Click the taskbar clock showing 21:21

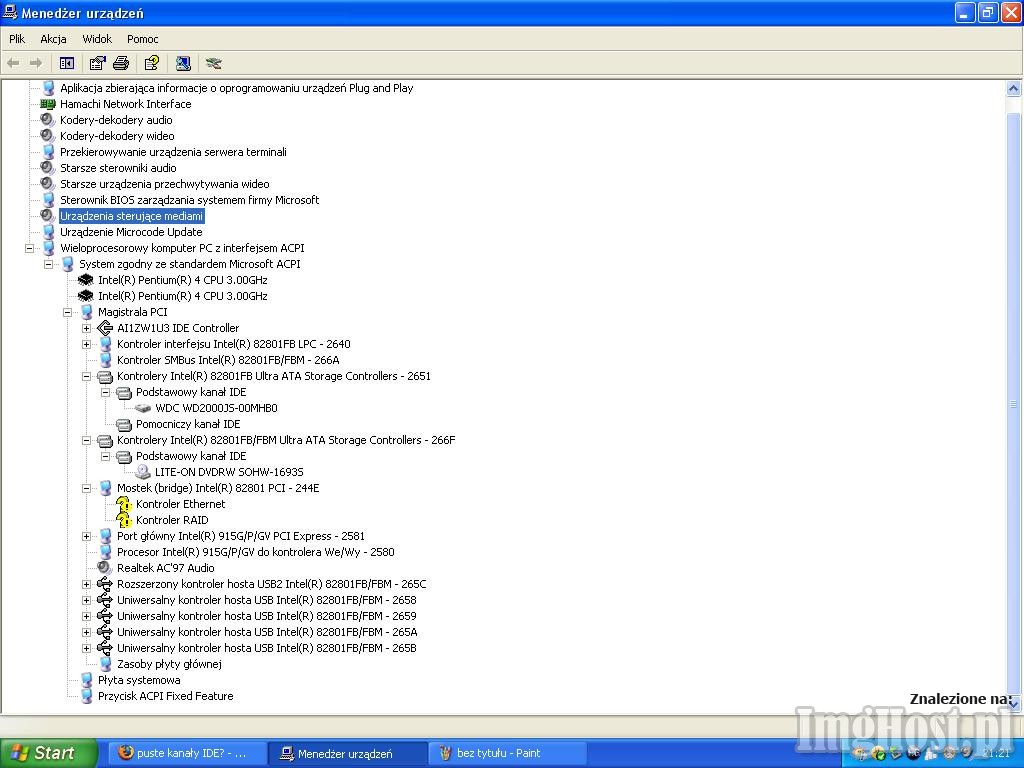tap(997, 753)
